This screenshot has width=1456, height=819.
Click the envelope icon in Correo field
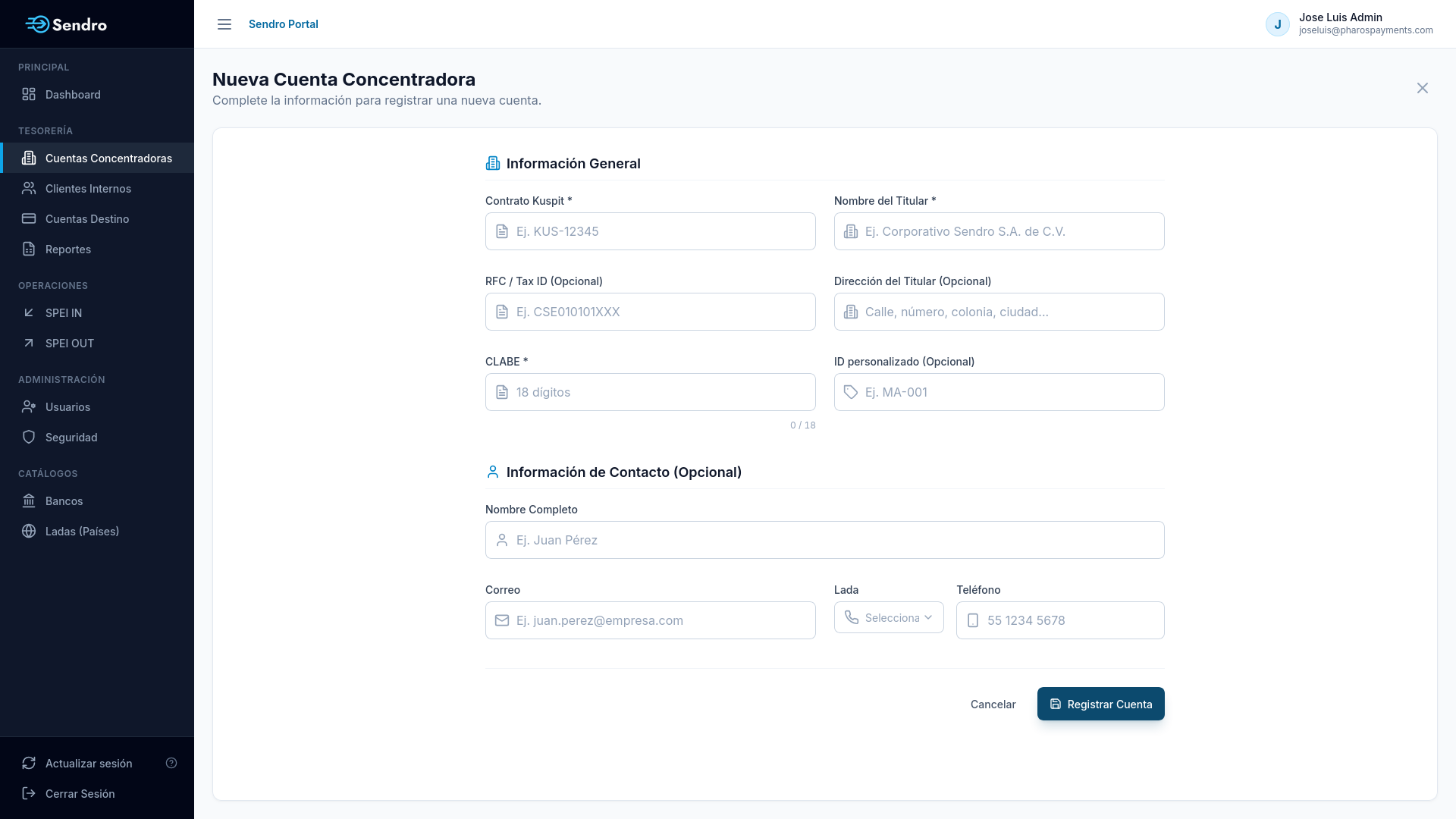click(502, 620)
